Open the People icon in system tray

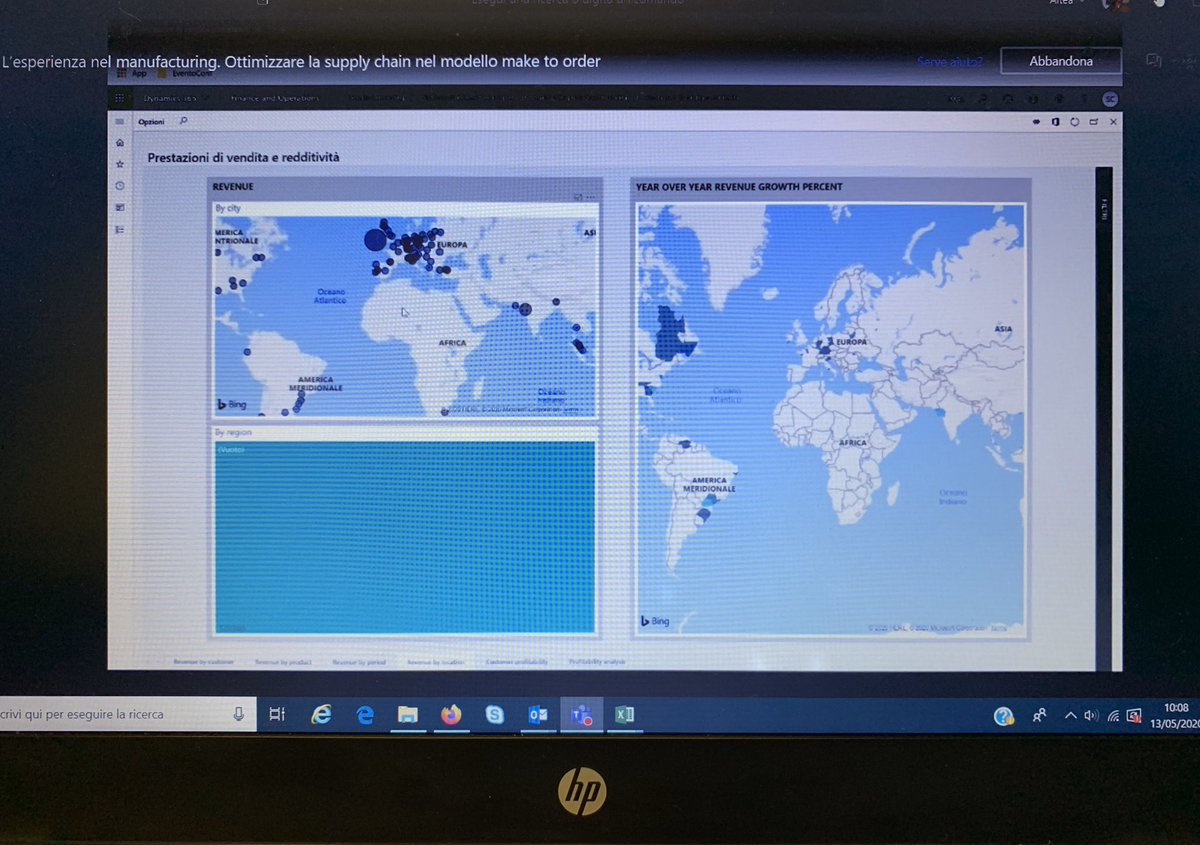click(x=1040, y=715)
